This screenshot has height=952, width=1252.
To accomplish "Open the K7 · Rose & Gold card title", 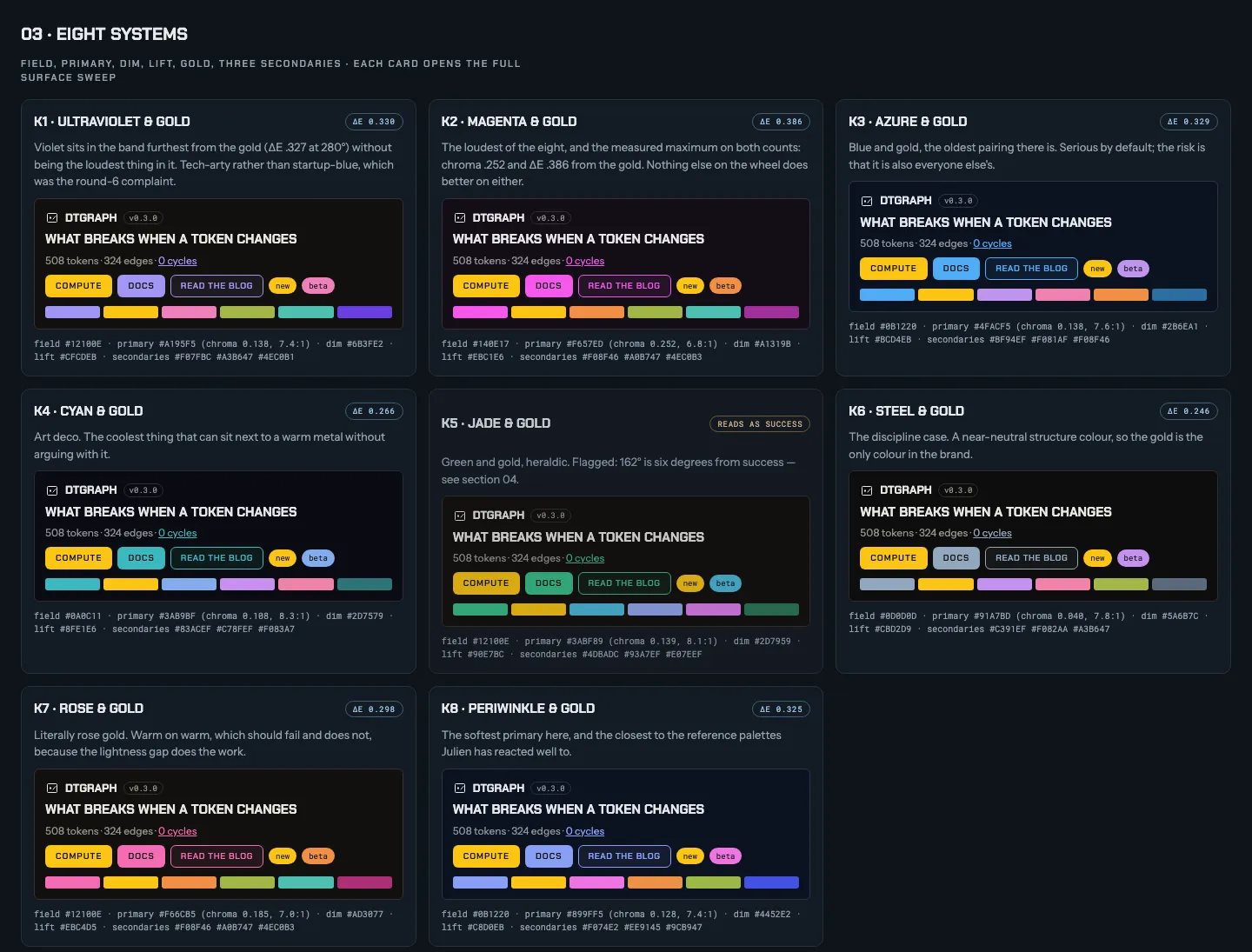I will click(89, 709).
